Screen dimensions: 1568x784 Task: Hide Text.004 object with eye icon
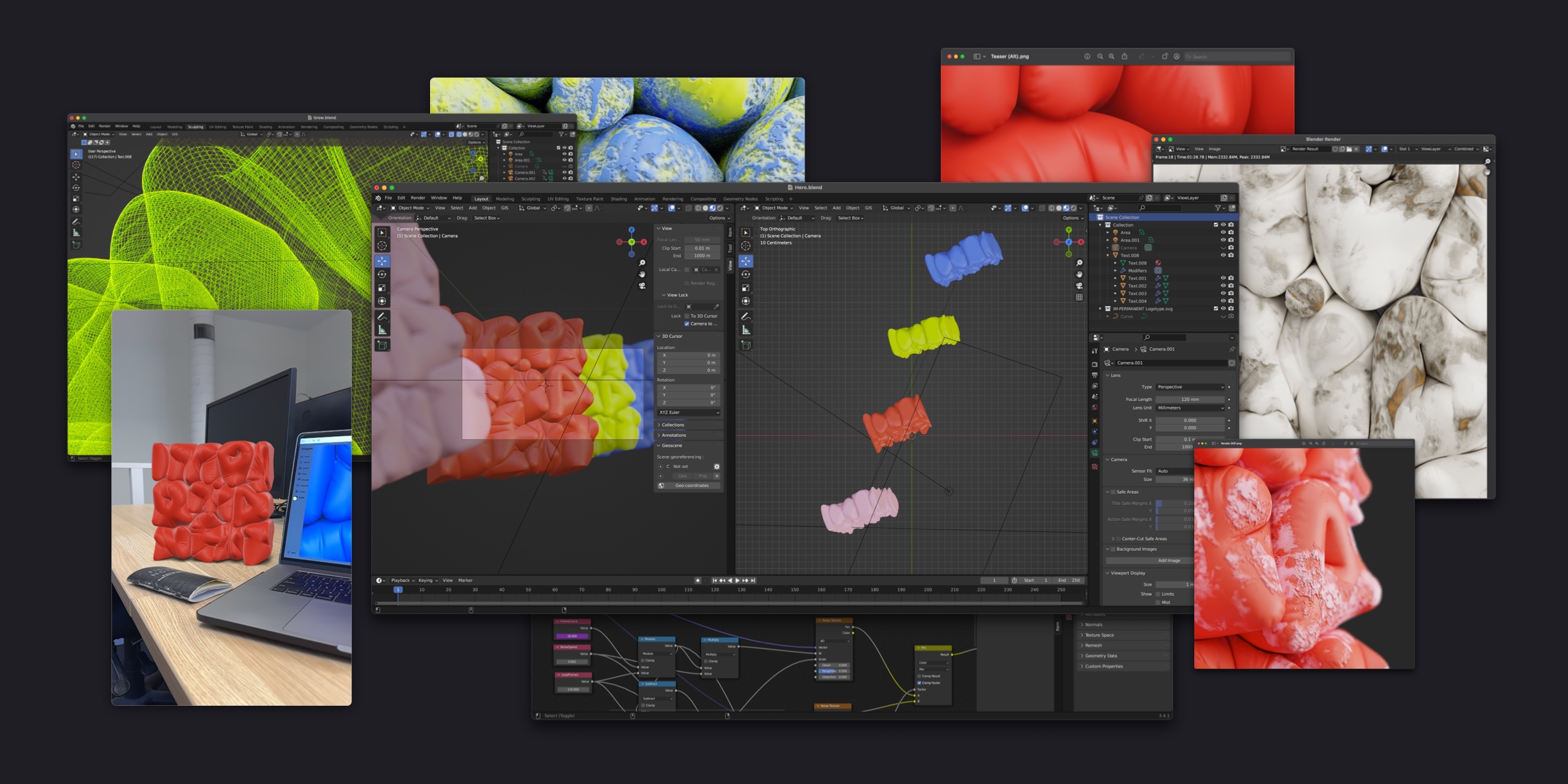[x=1223, y=301]
